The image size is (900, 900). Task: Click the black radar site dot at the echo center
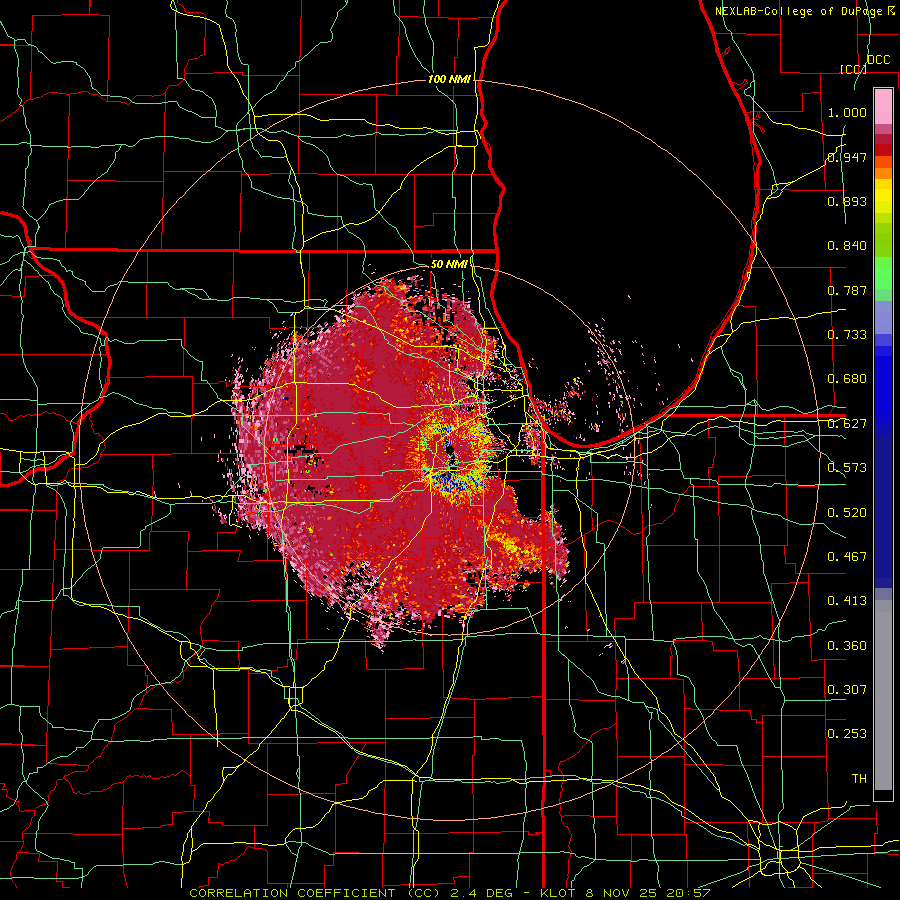451,451
